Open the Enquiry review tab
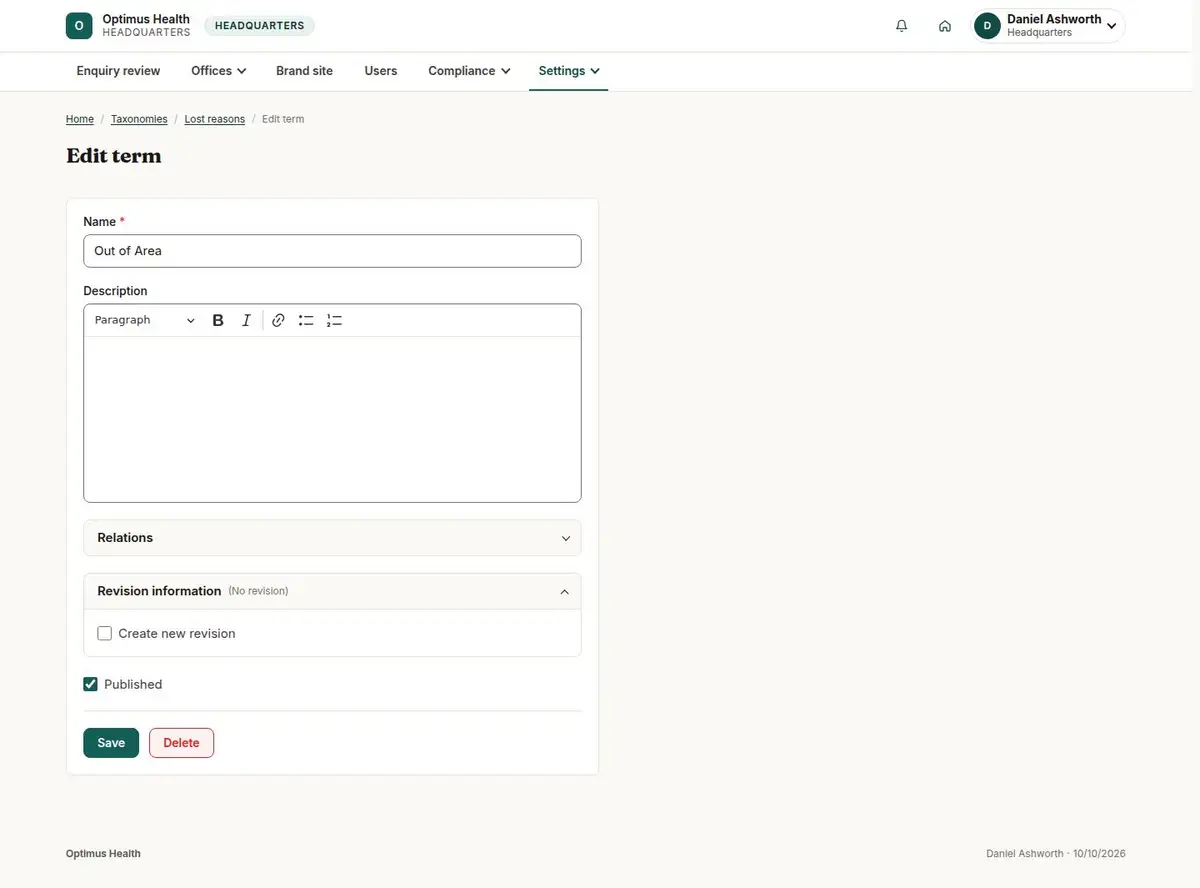The width and height of the screenshot is (1200, 888). click(x=118, y=71)
